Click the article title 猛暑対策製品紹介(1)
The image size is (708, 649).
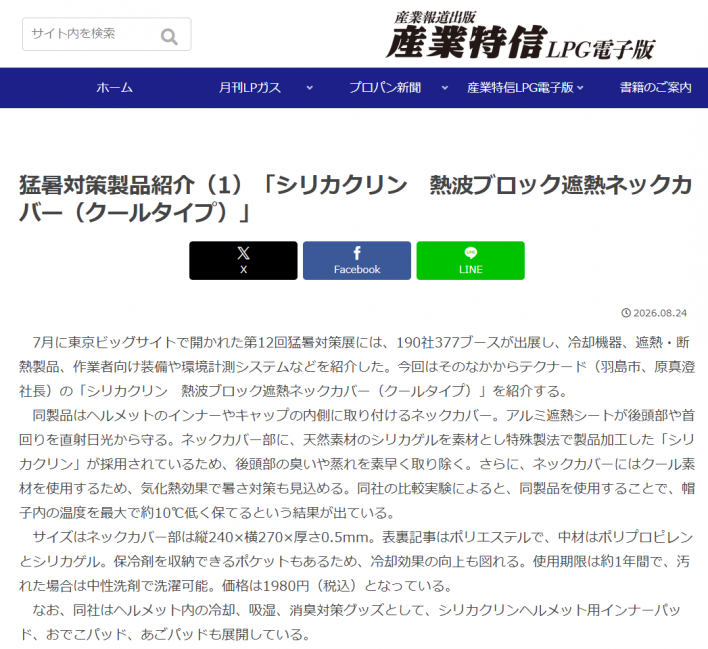[356, 198]
